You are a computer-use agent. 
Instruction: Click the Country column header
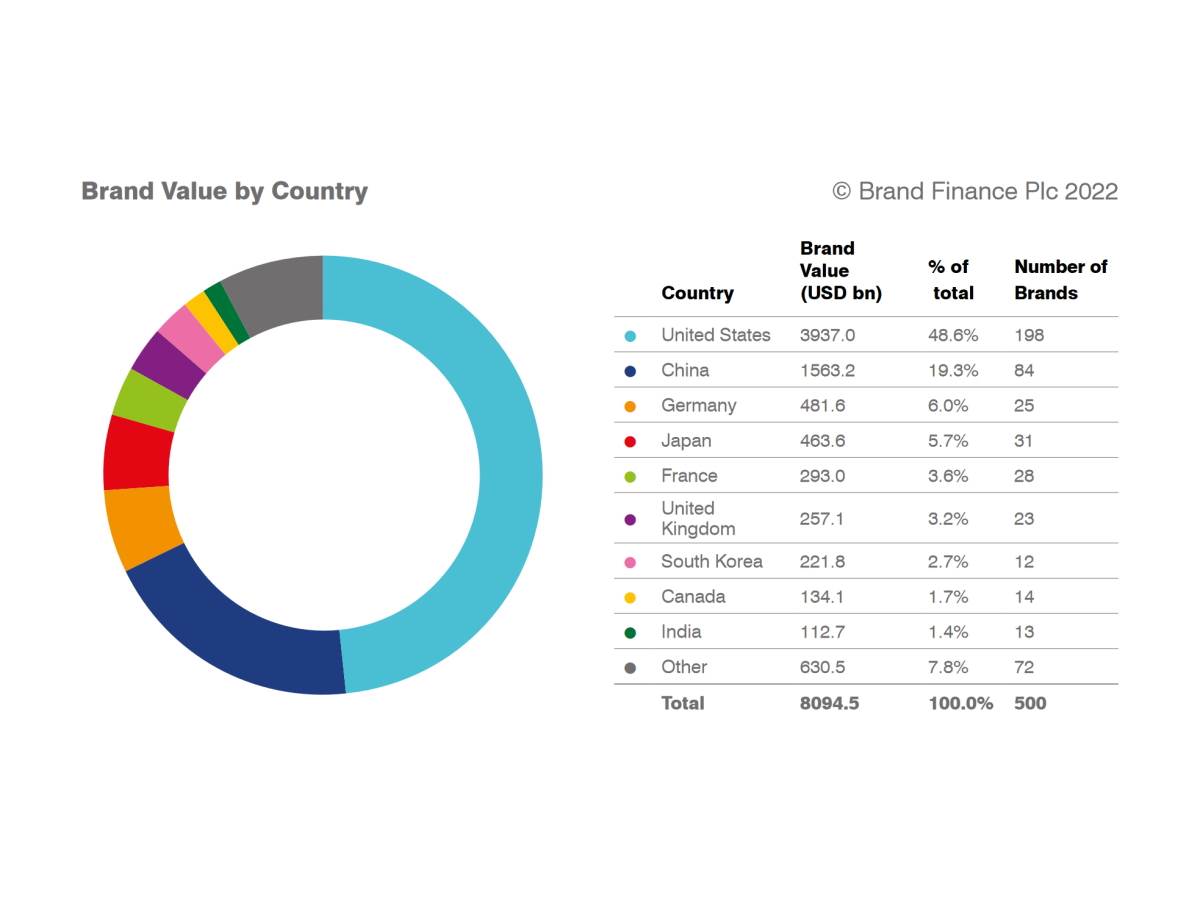point(697,293)
